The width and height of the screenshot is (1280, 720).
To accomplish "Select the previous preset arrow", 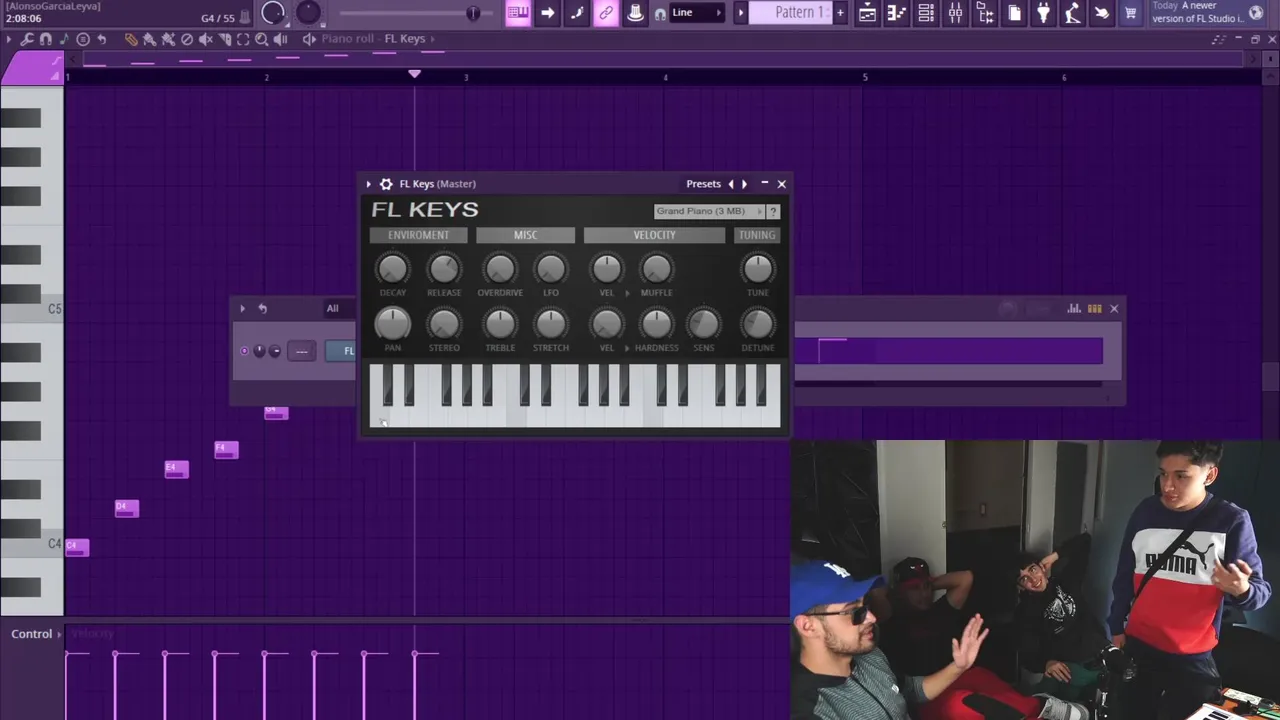I will (731, 184).
